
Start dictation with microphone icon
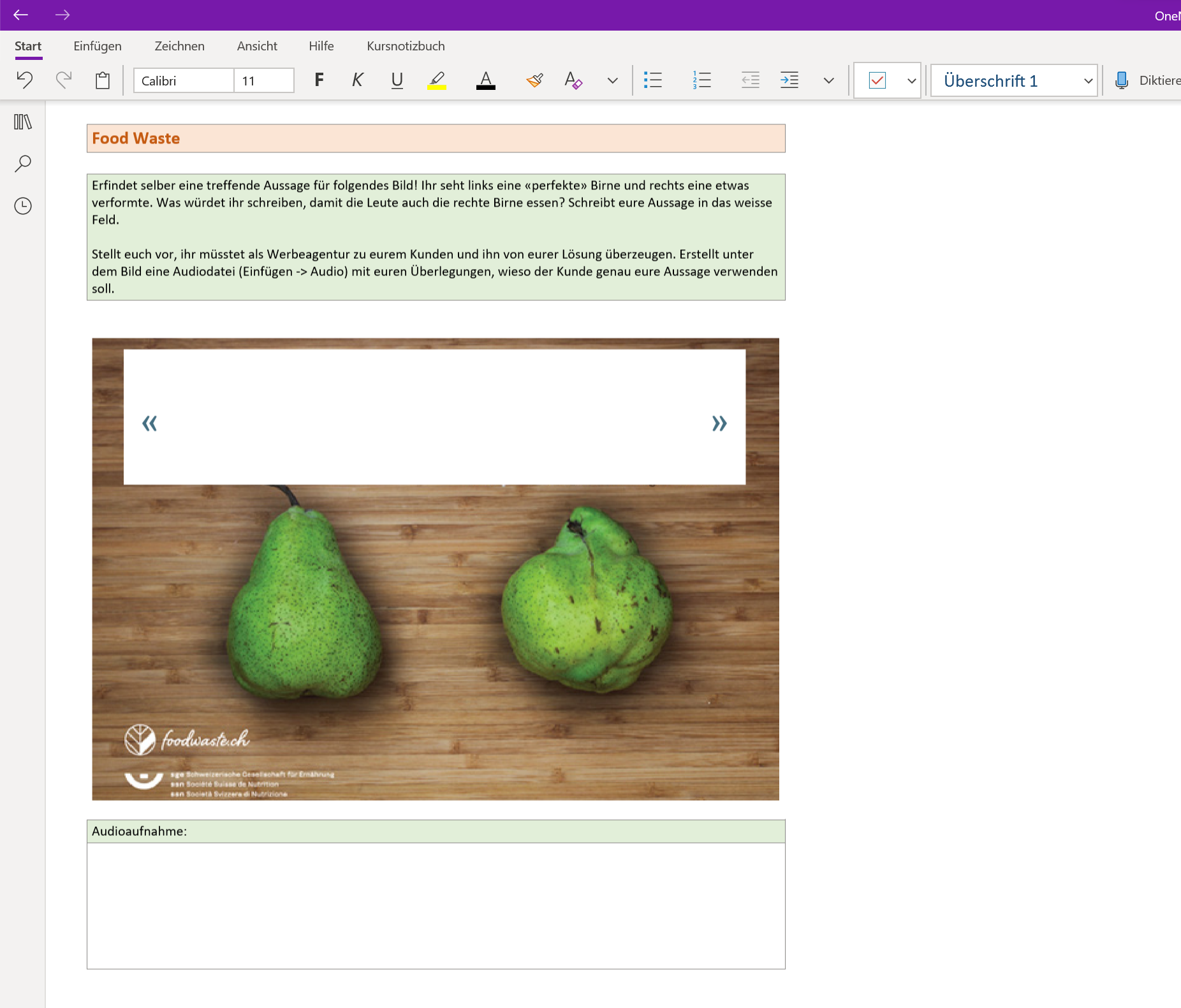pos(1121,80)
